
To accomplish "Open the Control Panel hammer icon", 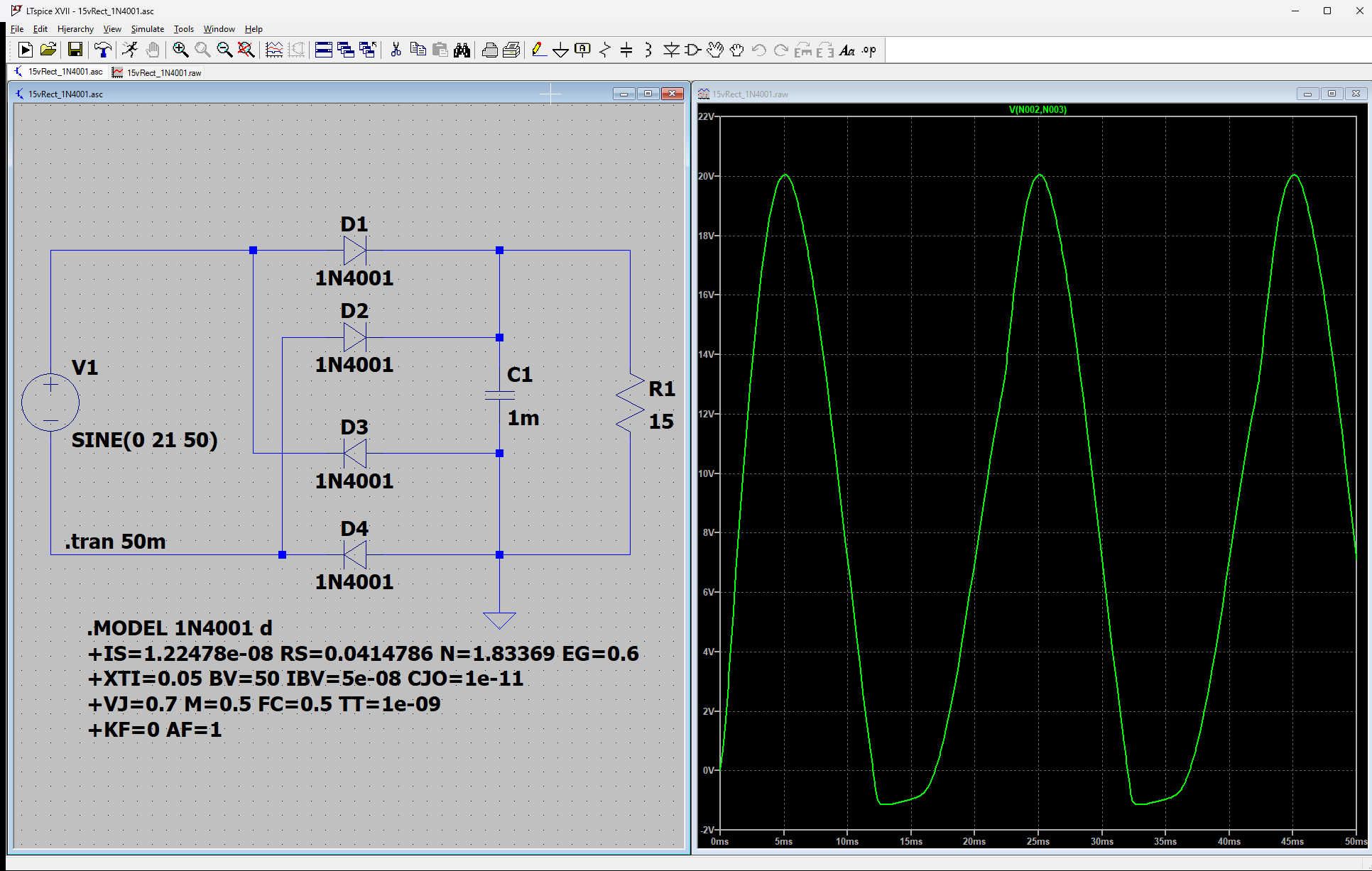I will tap(102, 50).
